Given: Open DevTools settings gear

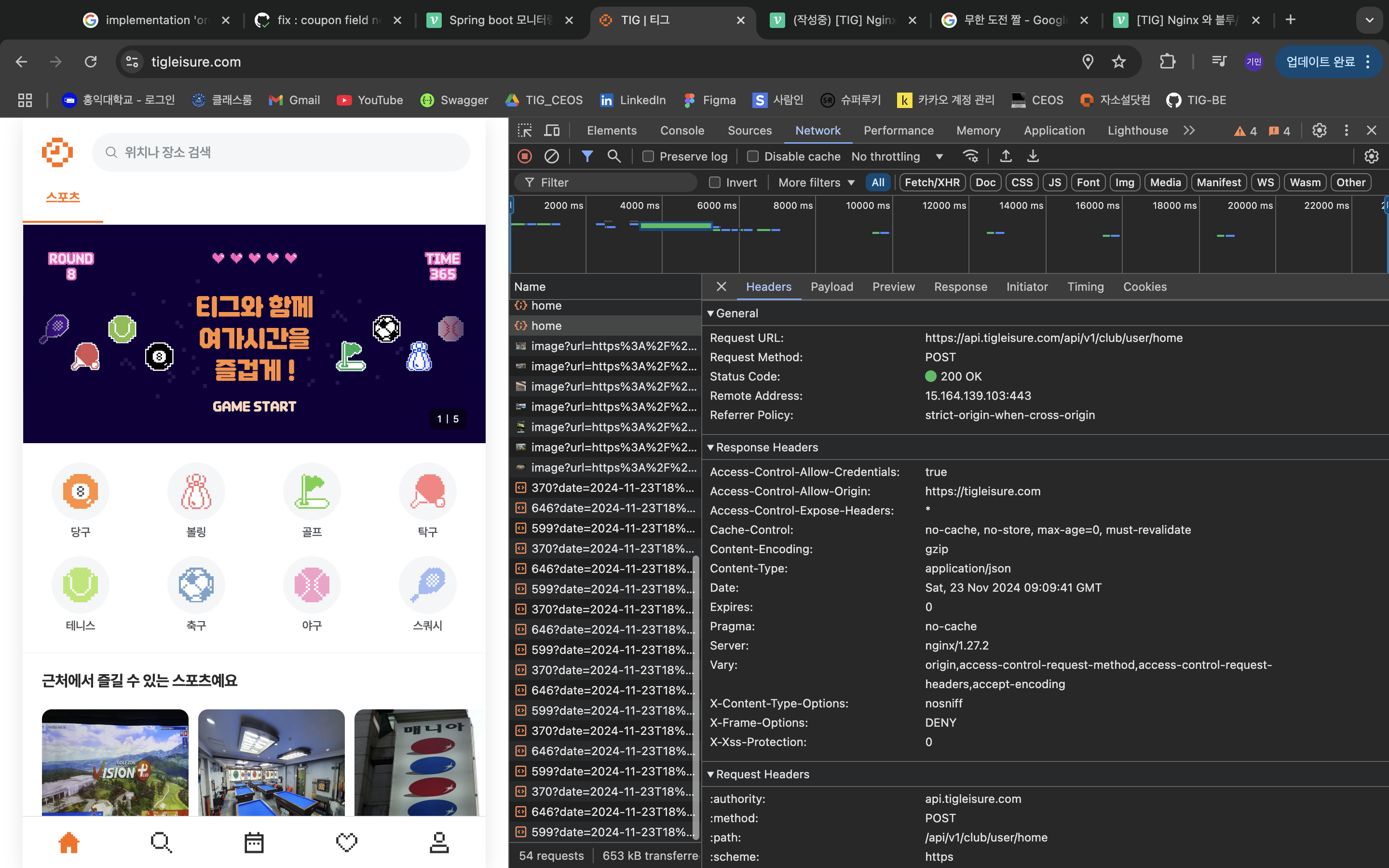Looking at the screenshot, I should click(1319, 130).
